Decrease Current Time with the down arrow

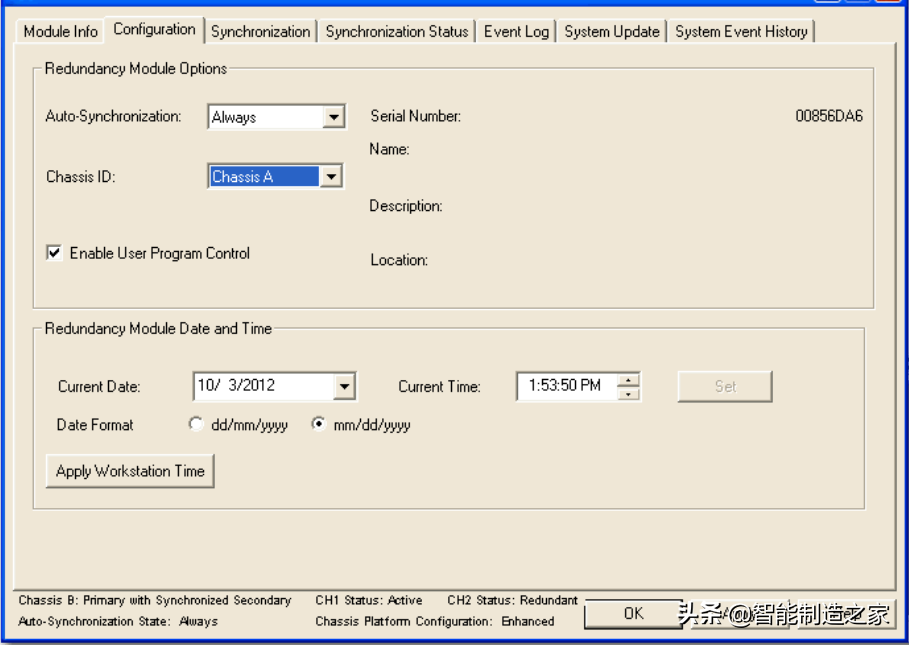(x=628, y=393)
